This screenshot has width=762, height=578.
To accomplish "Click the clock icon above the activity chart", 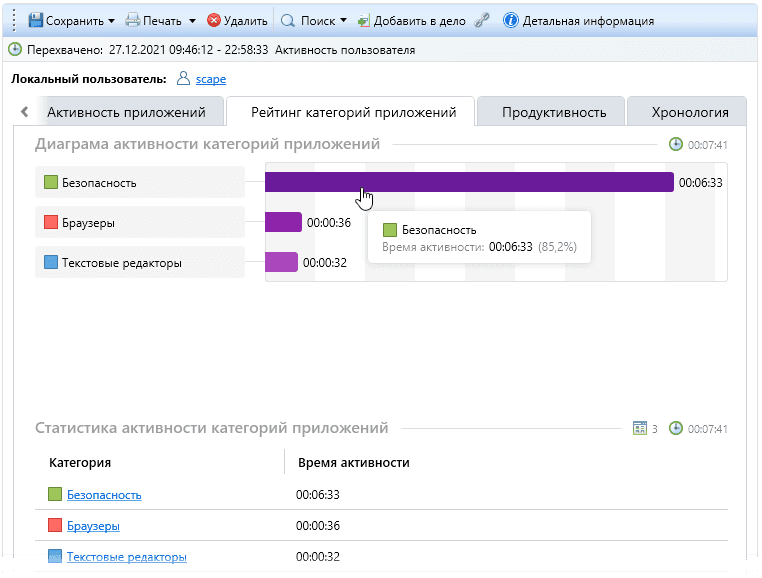I will [x=676, y=144].
